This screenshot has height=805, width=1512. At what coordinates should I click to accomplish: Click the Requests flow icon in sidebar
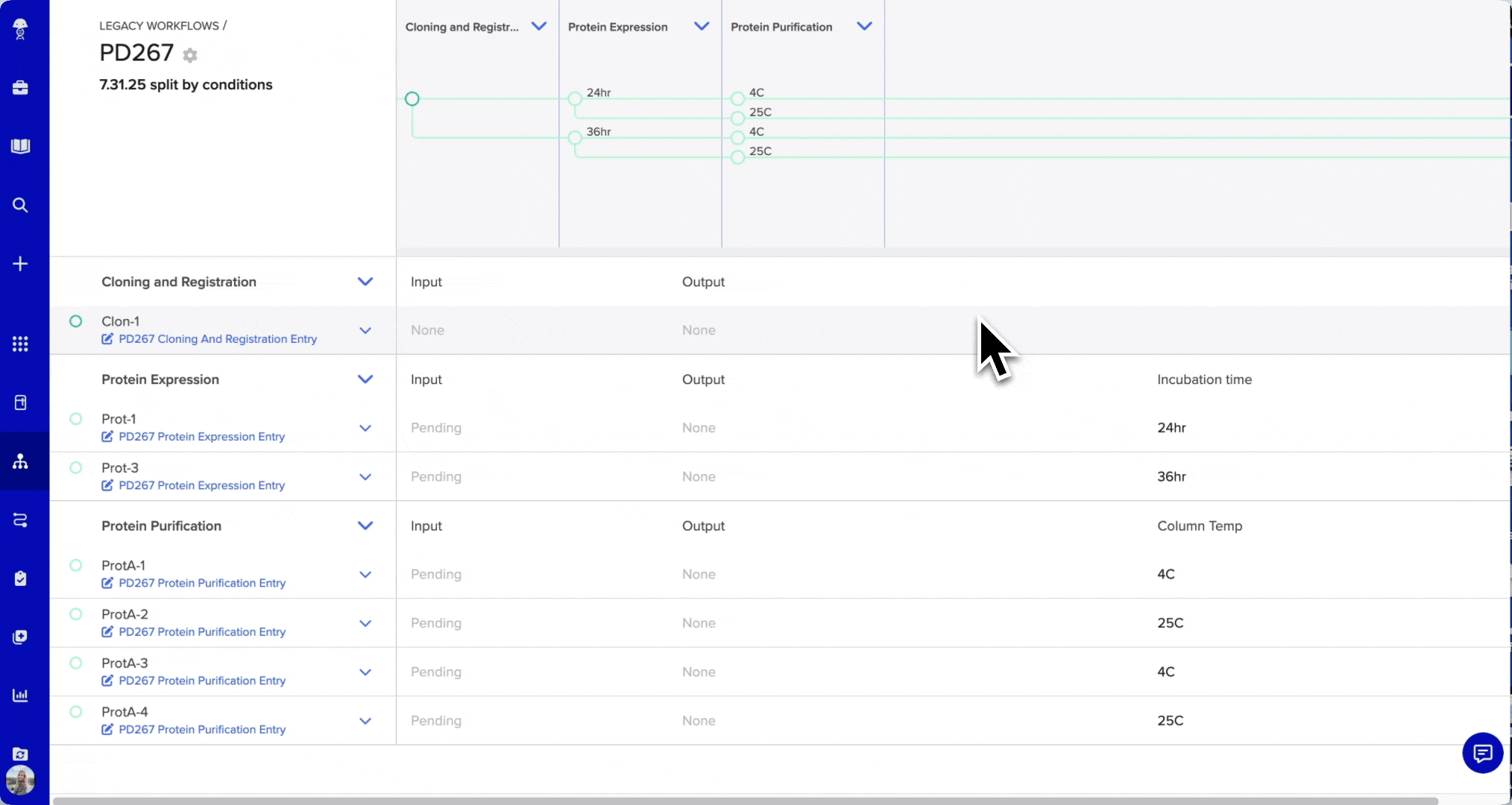[x=20, y=520]
